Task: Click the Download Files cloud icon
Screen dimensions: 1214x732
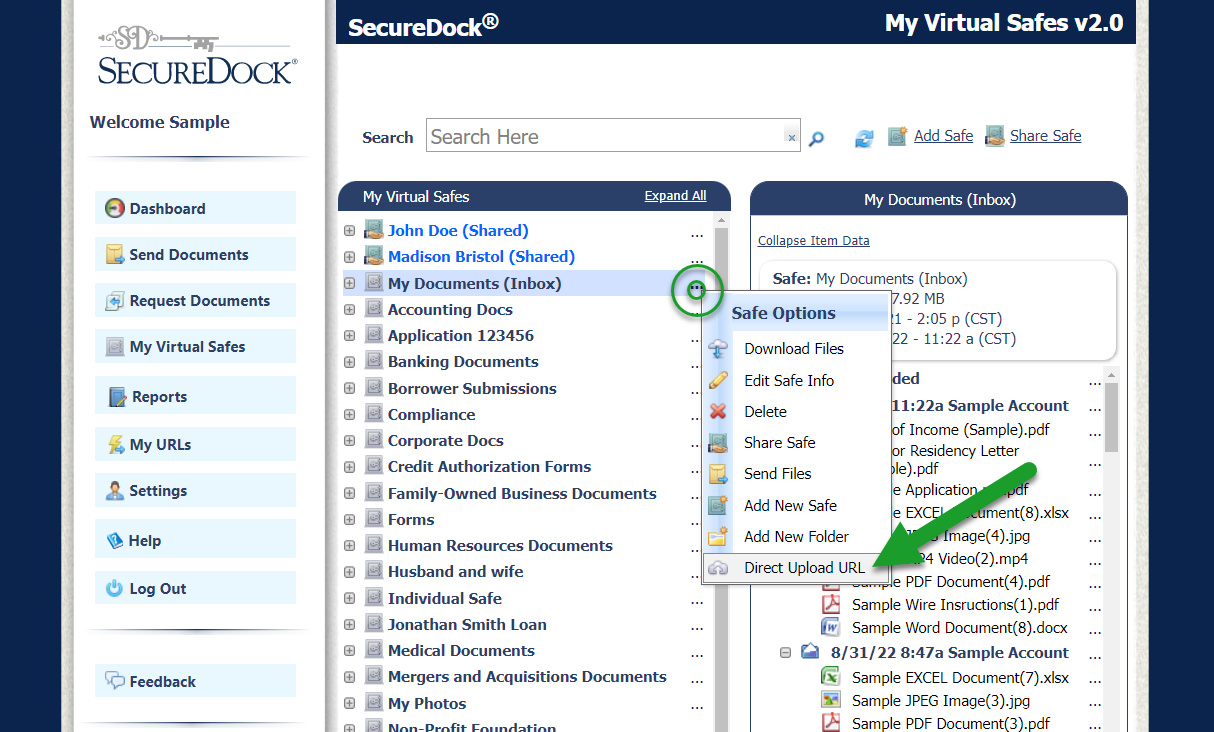Action: (718, 348)
